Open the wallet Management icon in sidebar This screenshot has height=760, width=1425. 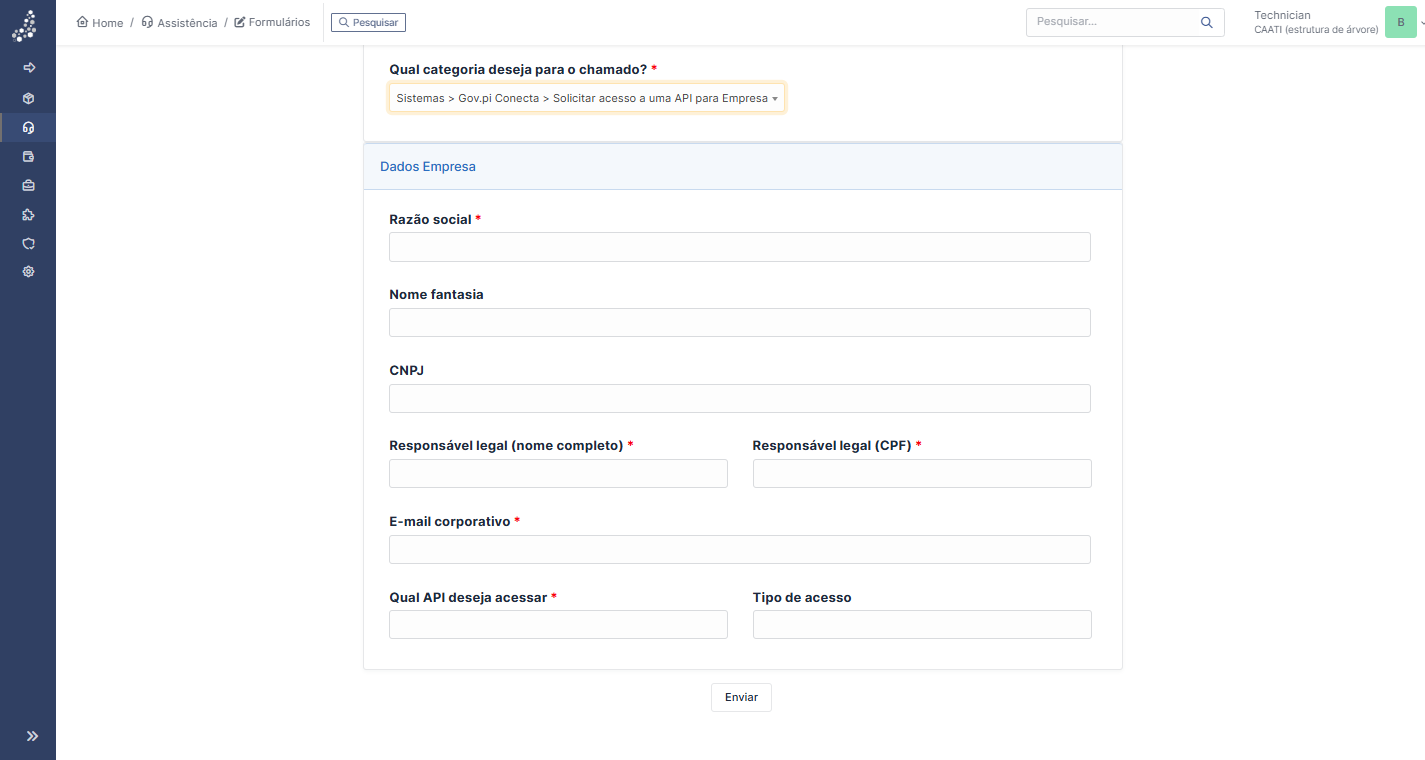[x=28, y=157]
